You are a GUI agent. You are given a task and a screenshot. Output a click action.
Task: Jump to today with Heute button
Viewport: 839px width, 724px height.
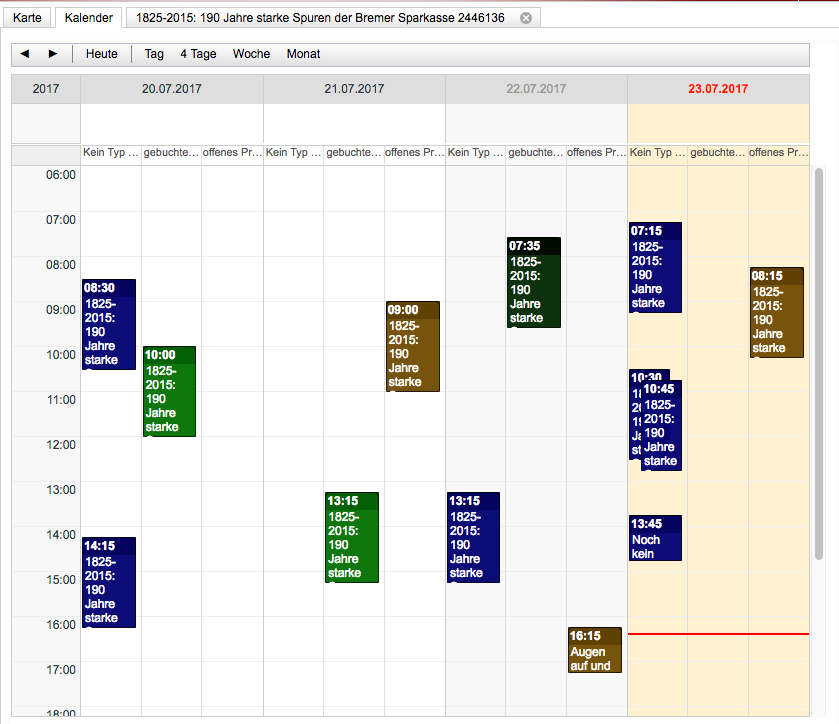point(101,54)
